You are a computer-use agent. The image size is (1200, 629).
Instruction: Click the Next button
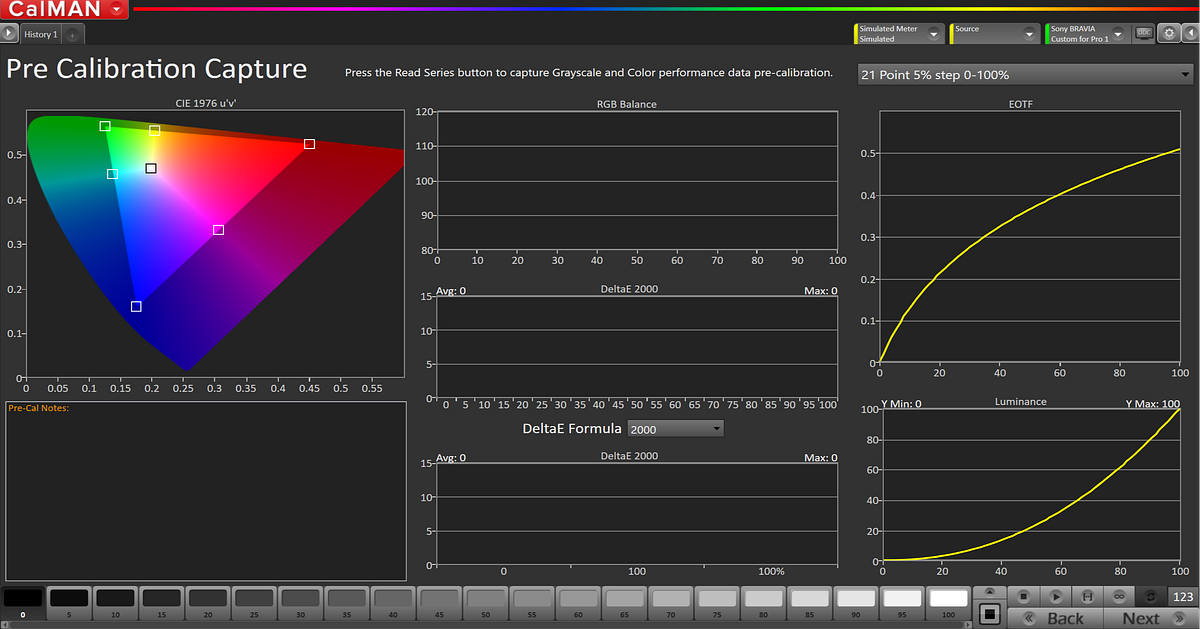1142,617
